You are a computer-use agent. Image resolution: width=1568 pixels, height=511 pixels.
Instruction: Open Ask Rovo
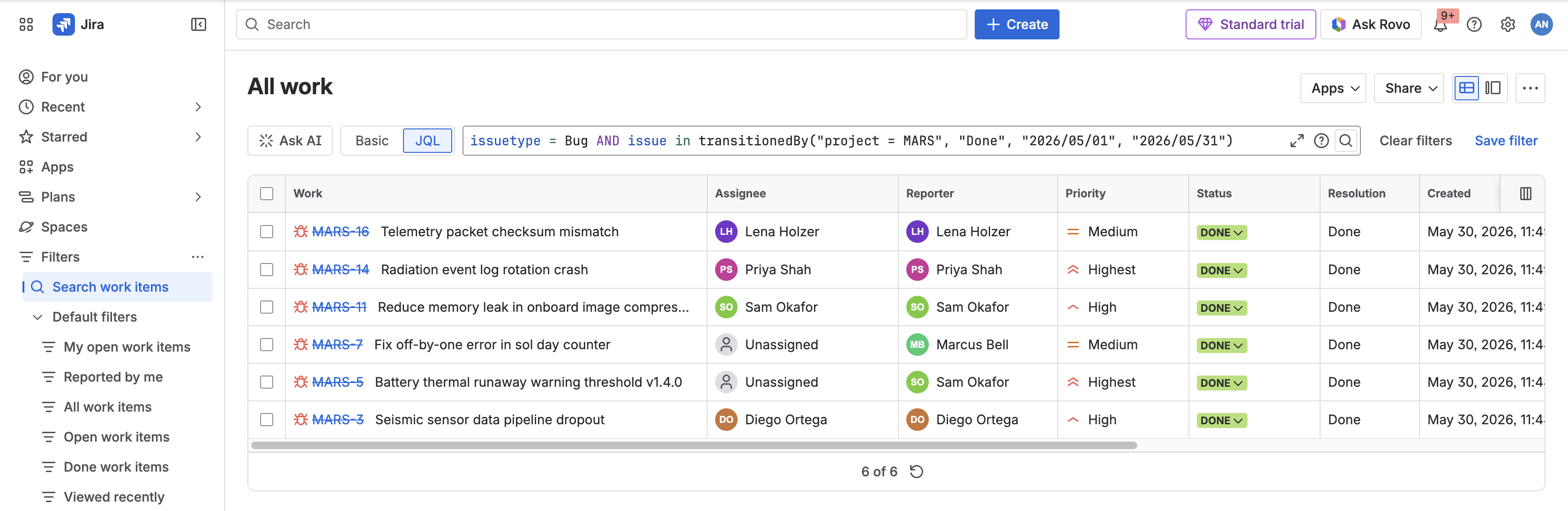tap(1371, 24)
